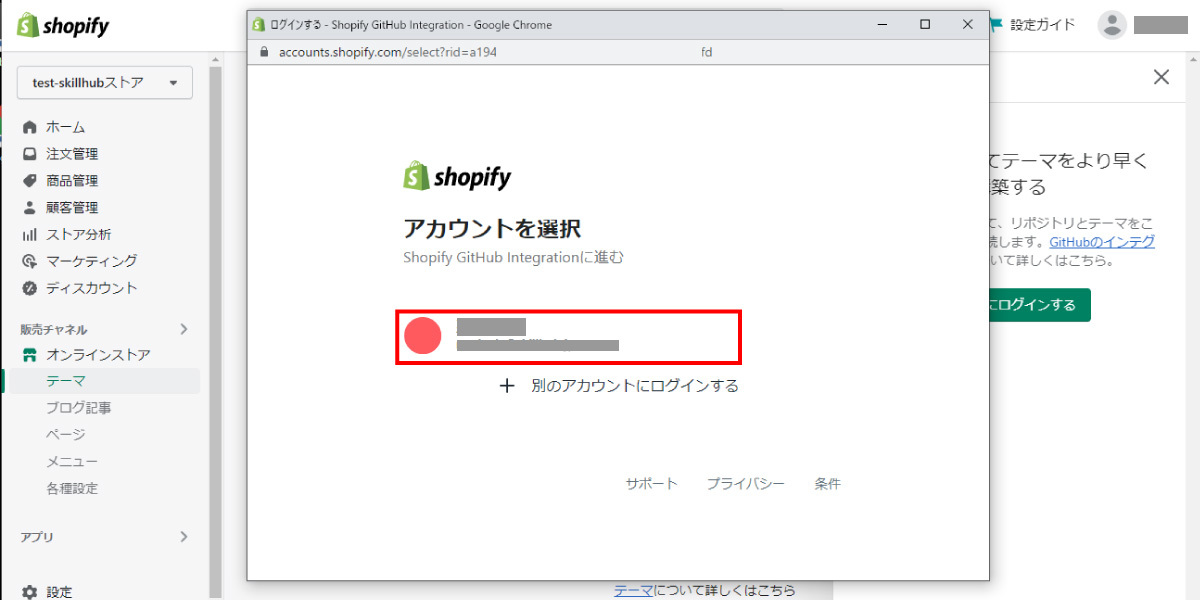Close the popup Chrome window

click(x=968, y=24)
